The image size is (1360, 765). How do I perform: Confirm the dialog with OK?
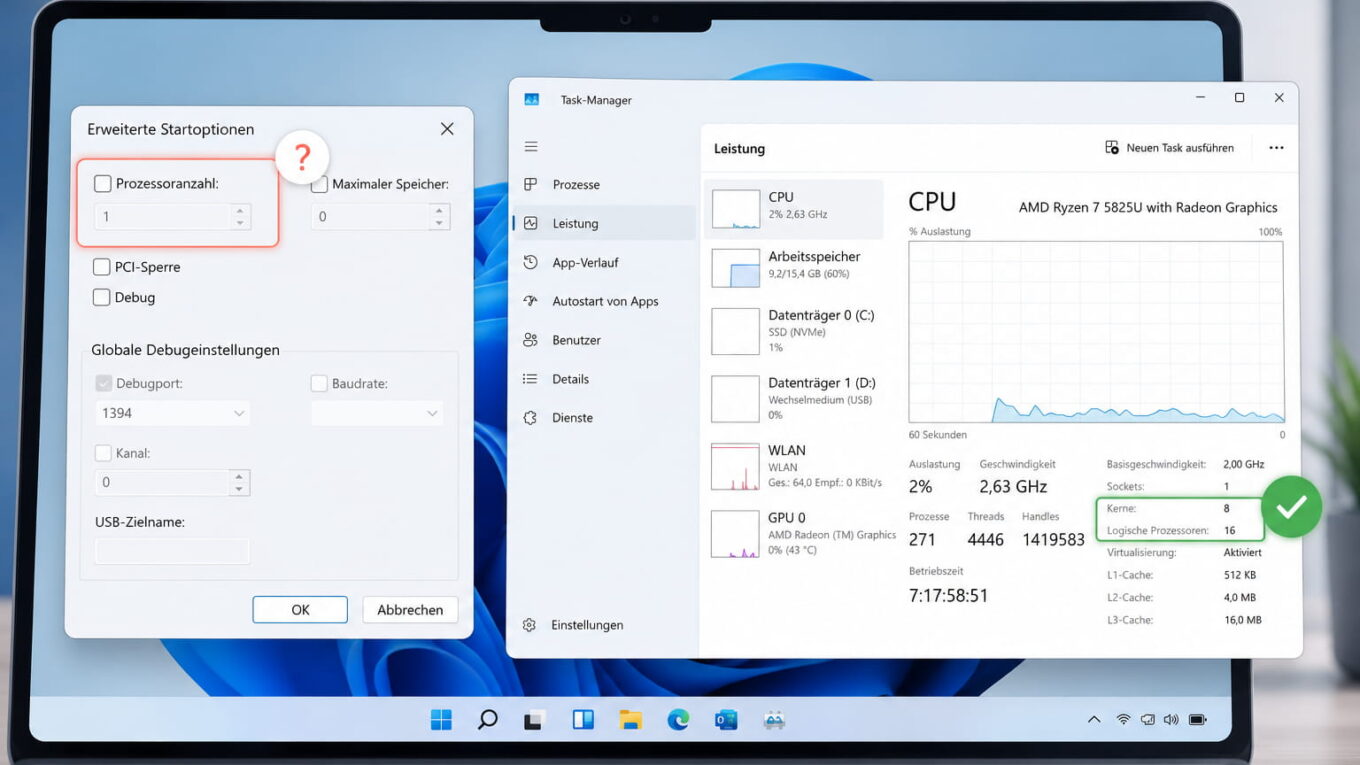point(300,610)
